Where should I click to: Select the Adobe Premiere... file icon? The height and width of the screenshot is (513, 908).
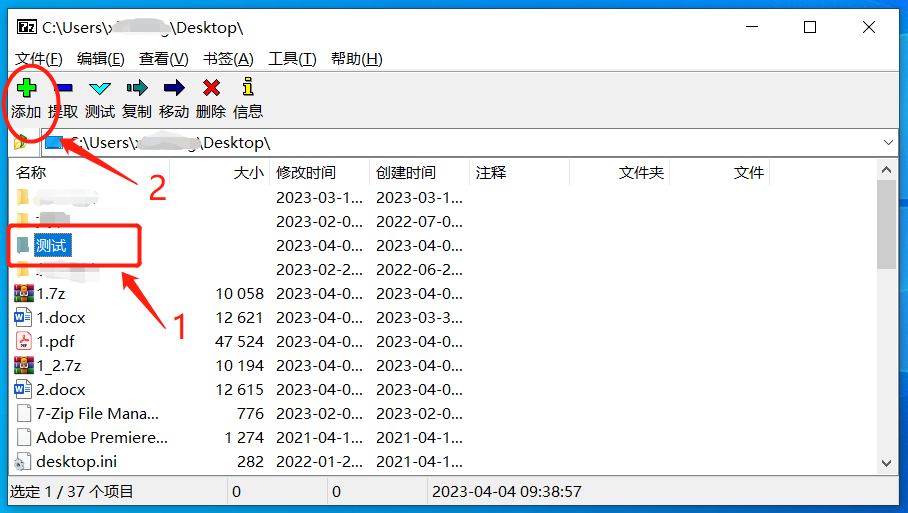24,437
